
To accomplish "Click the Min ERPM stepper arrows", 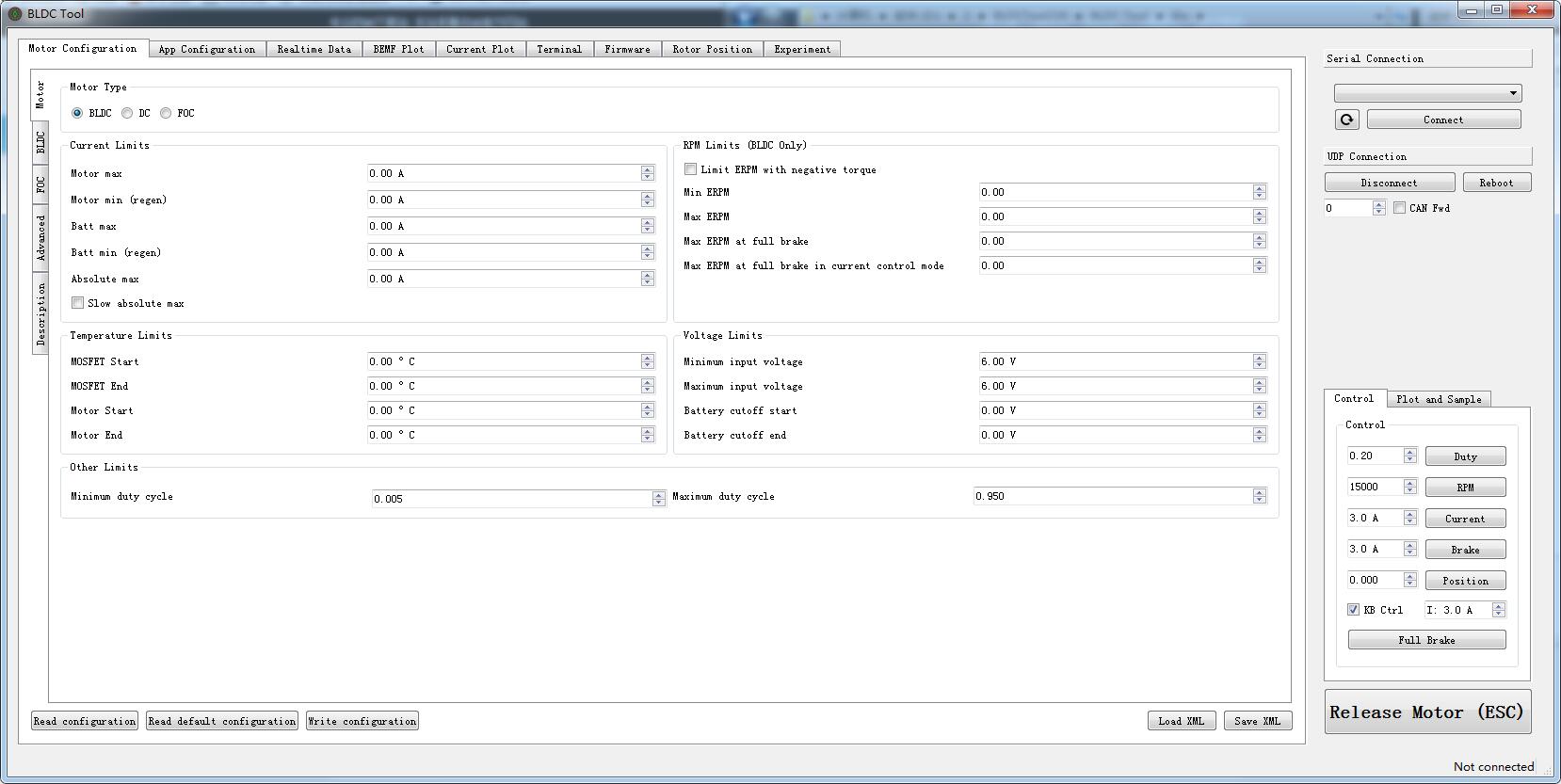I will point(1260,192).
